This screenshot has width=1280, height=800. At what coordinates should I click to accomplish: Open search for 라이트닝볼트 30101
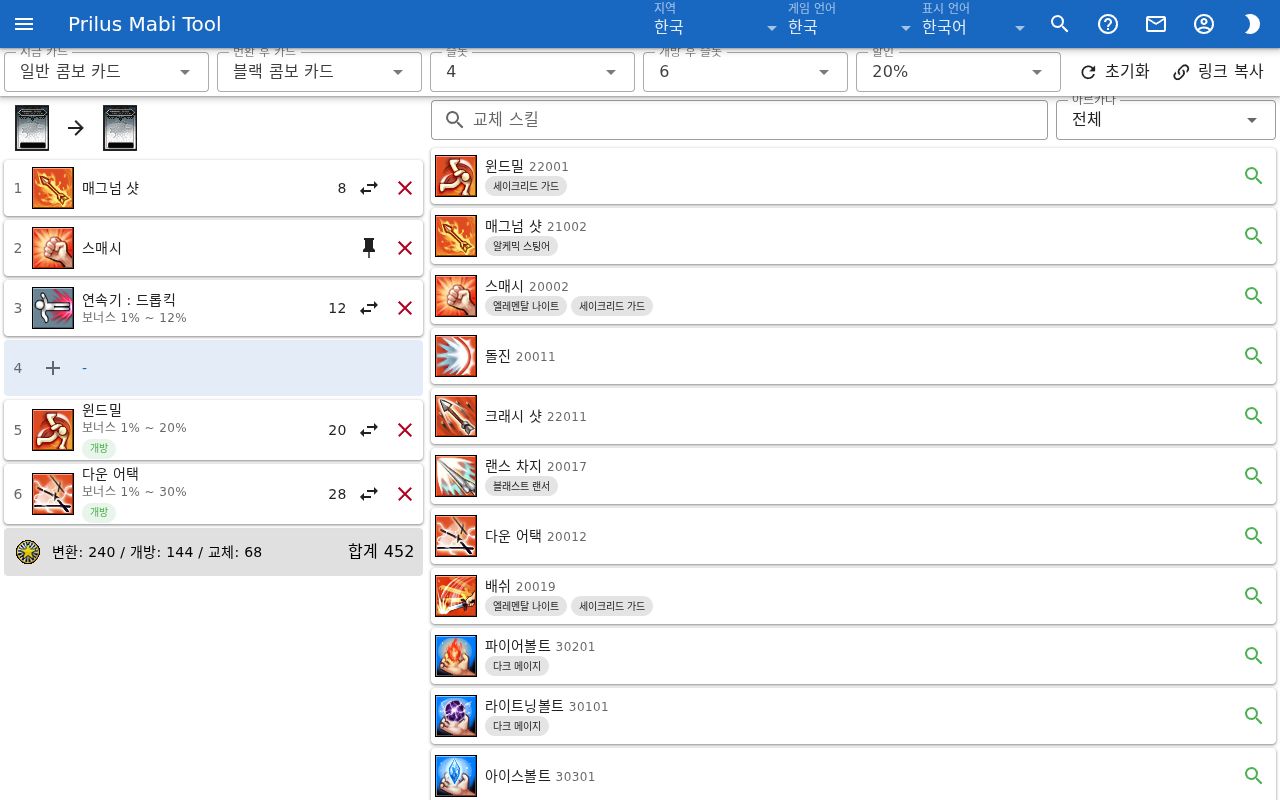pyautogui.click(x=1253, y=716)
